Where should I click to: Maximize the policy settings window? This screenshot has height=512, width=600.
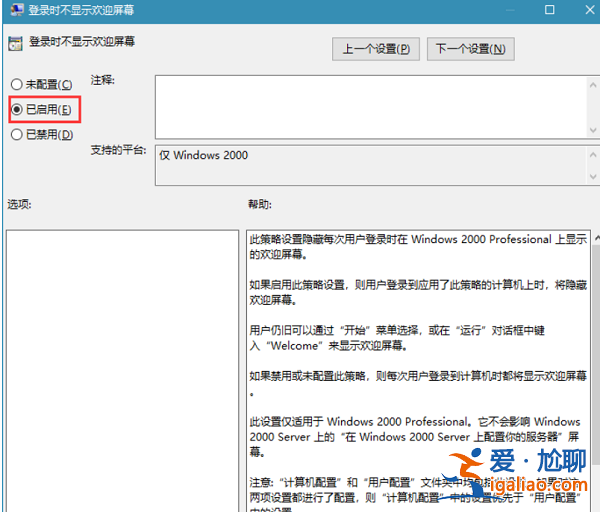pyautogui.click(x=549, y=10)
